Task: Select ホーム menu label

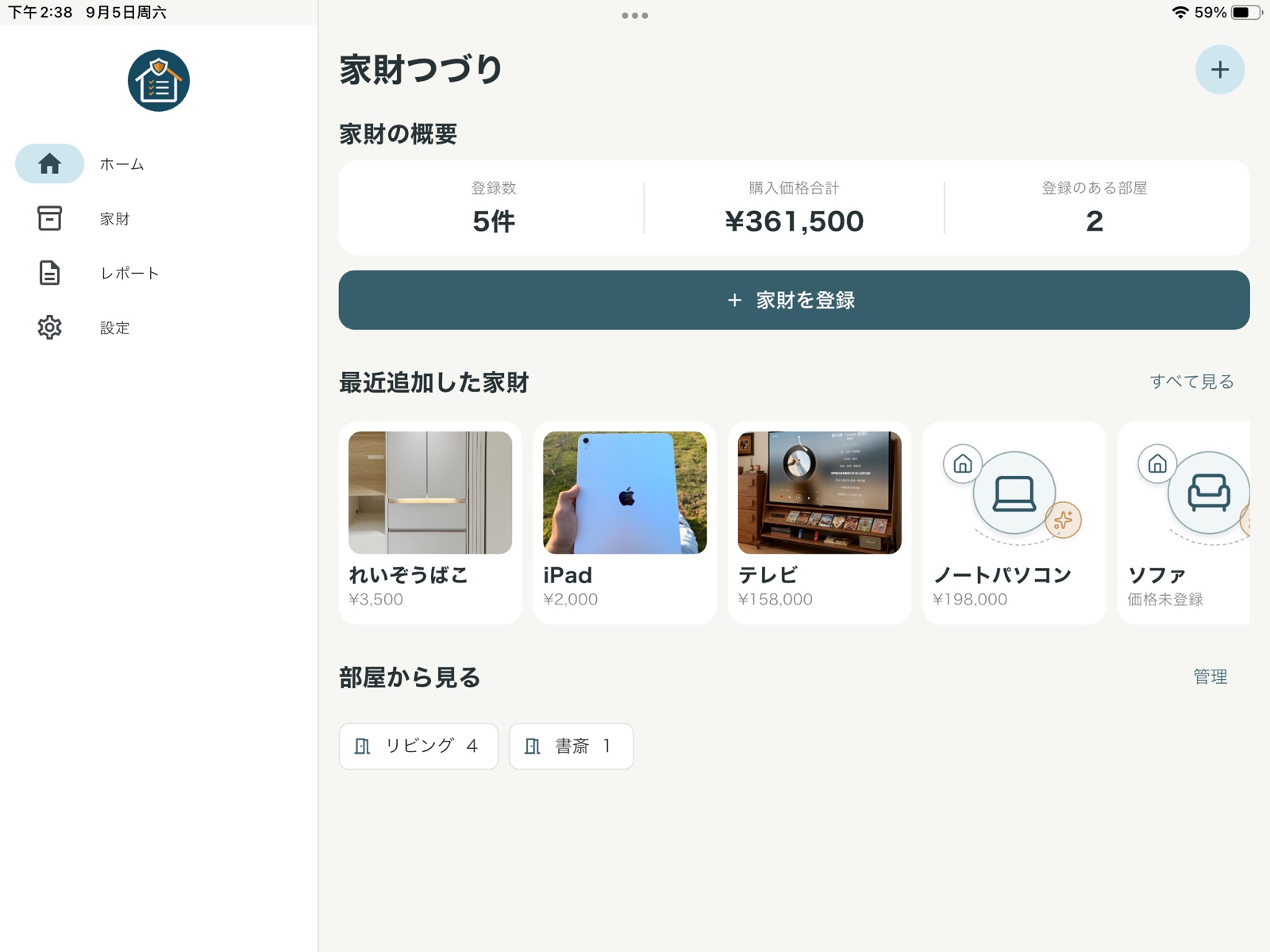Action: [x=121, y=164]
